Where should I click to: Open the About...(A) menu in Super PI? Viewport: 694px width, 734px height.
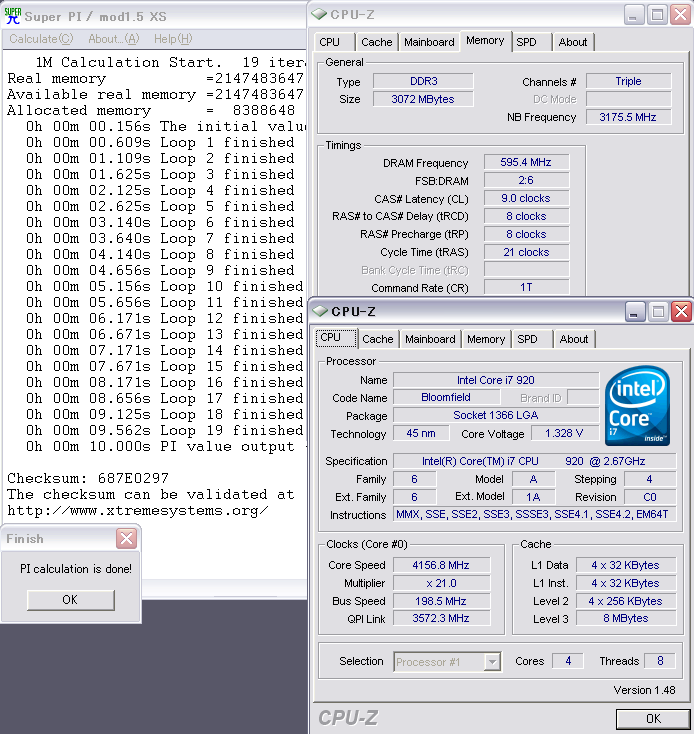114,39
